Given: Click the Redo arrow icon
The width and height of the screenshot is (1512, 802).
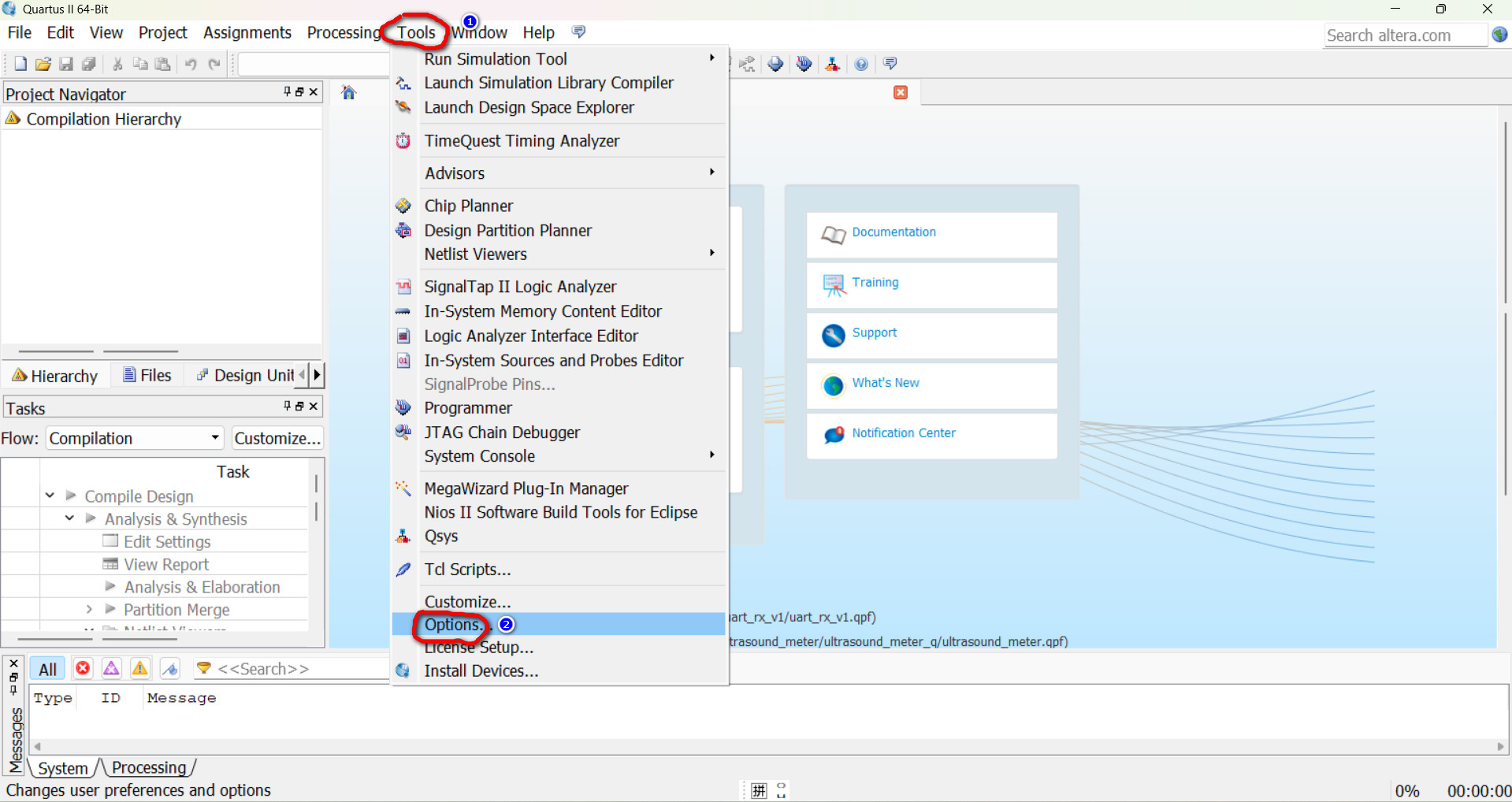Looking at the screenshot, I should point(214,64).
